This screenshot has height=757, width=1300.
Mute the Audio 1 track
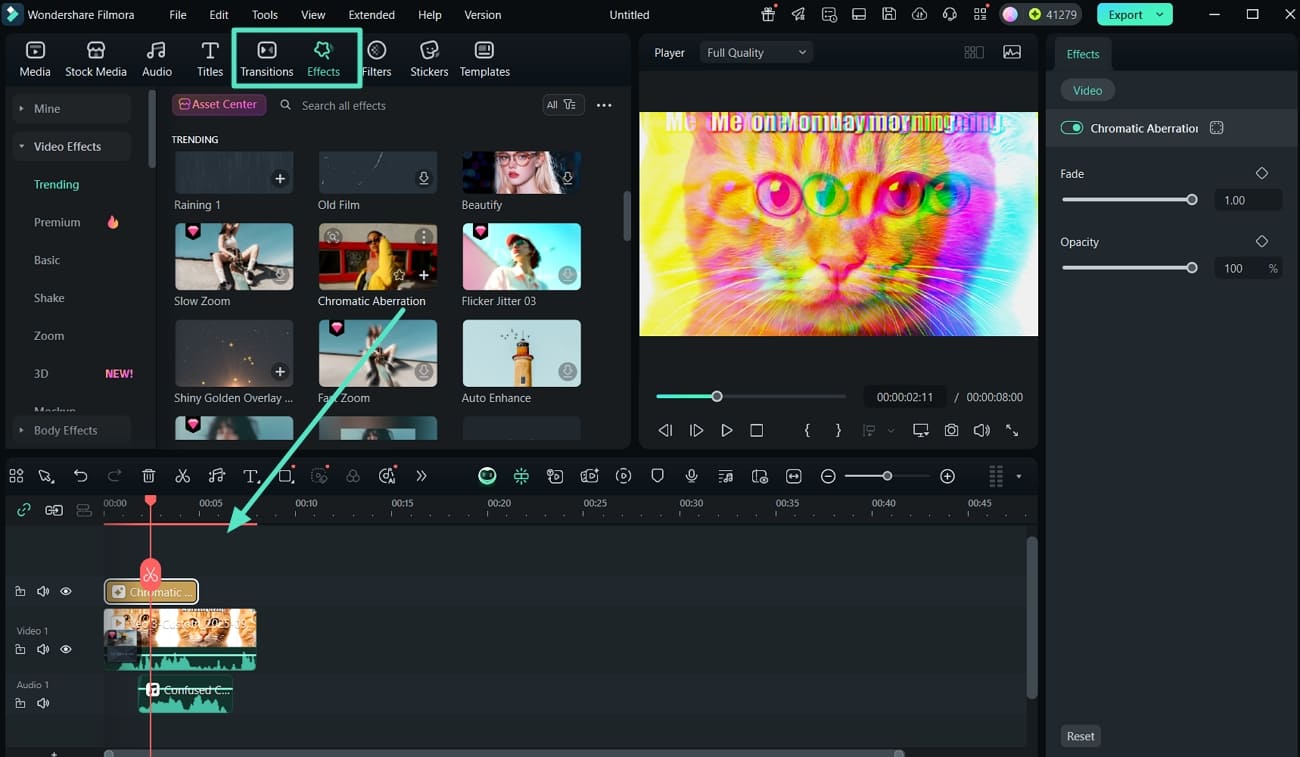click(43, 703)
